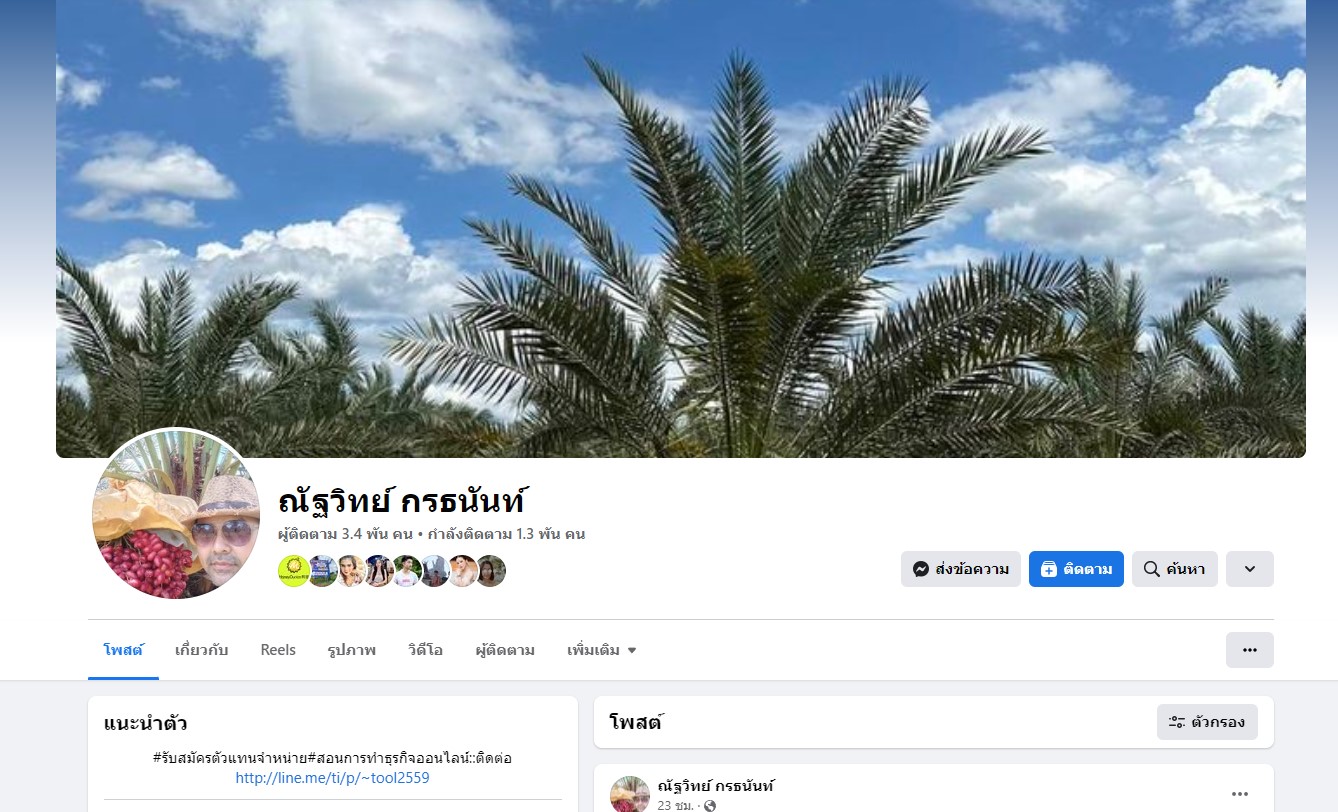Follow this profile with ติดตาม button
This screenshot has width=1338, height=812.
(x=1076, y=569)
